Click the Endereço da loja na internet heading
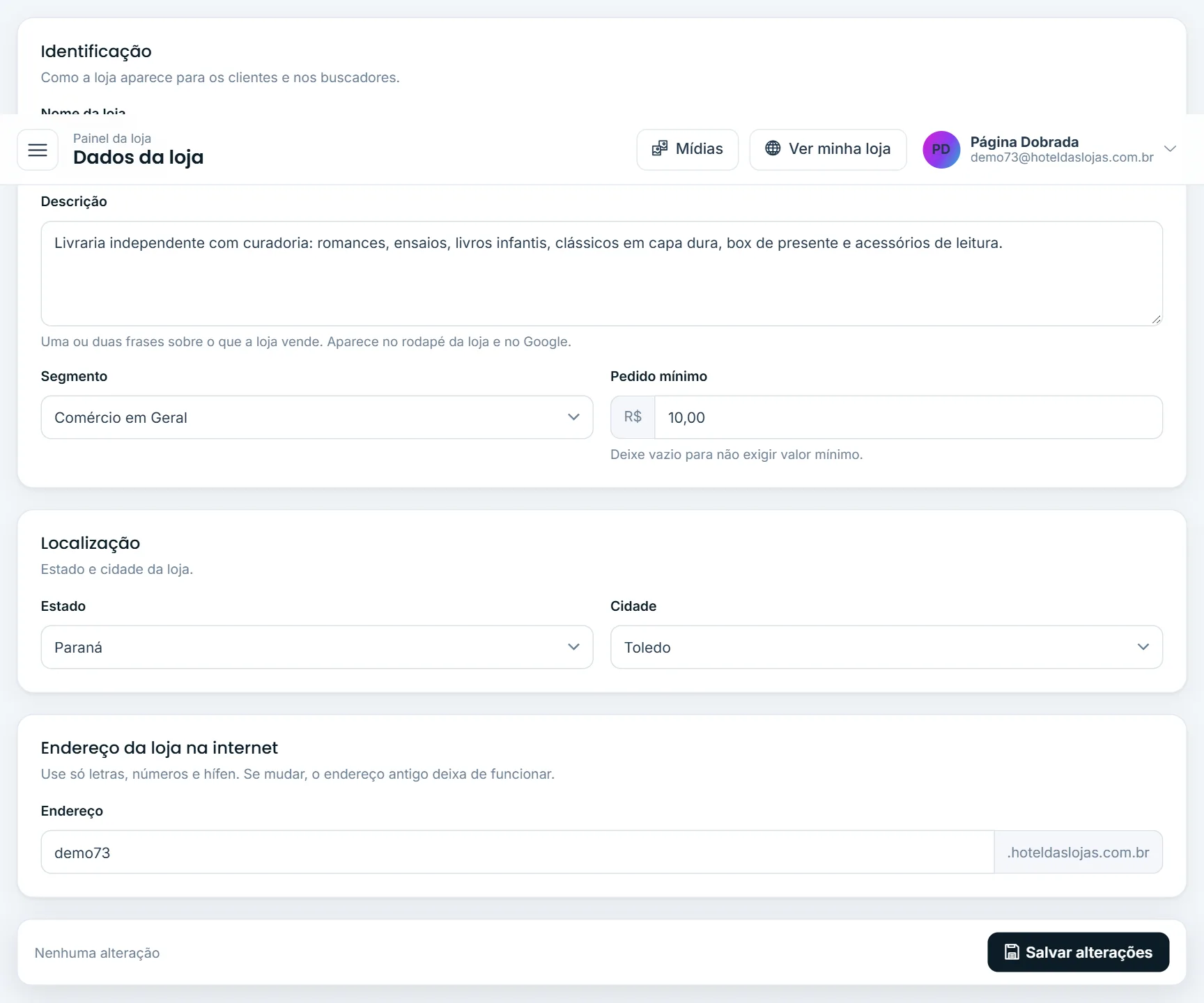This screenshot has width=1204, height=1003. tap(160, 747)
